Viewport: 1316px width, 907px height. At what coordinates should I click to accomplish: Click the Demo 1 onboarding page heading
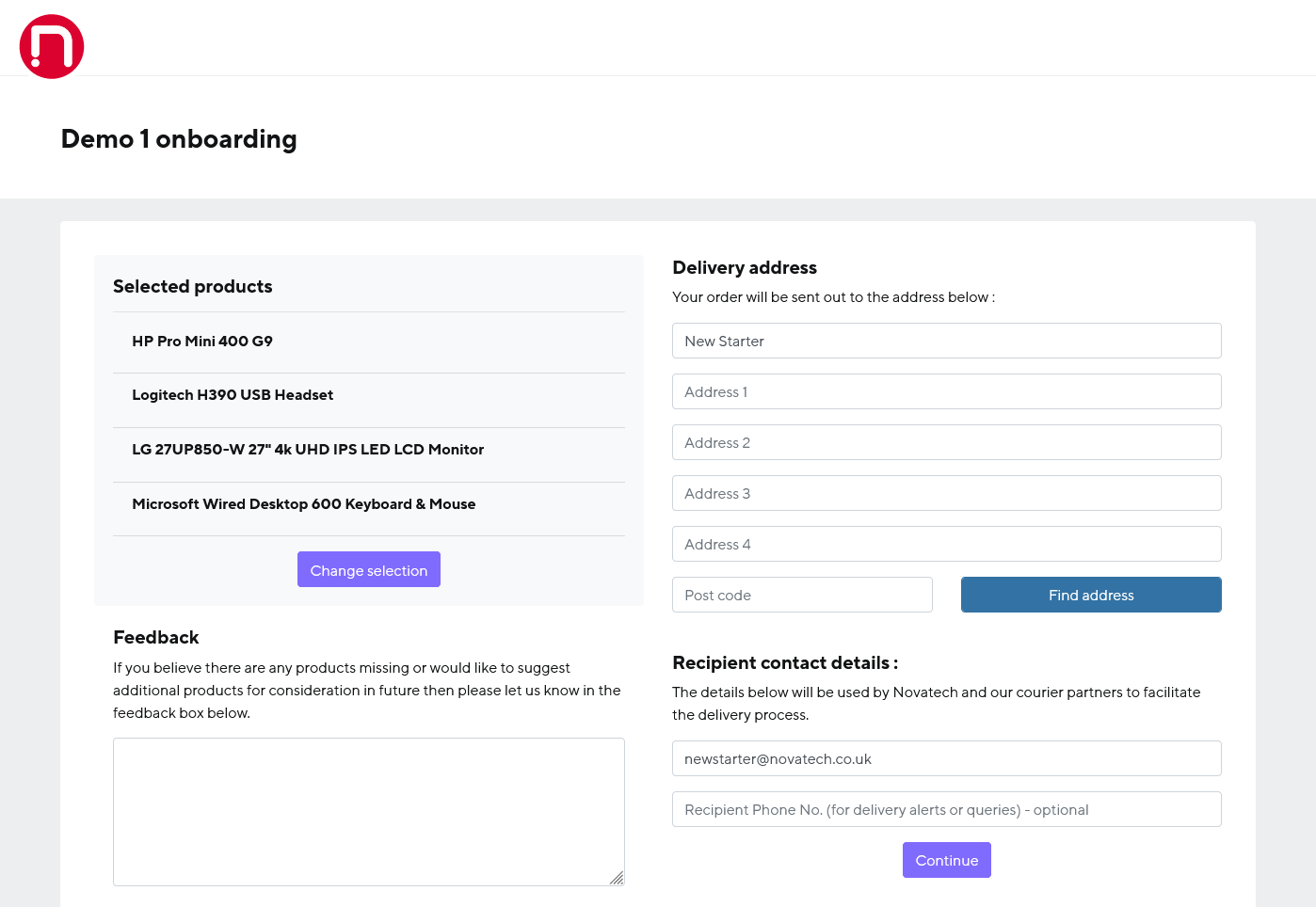[x=179, y=139]
